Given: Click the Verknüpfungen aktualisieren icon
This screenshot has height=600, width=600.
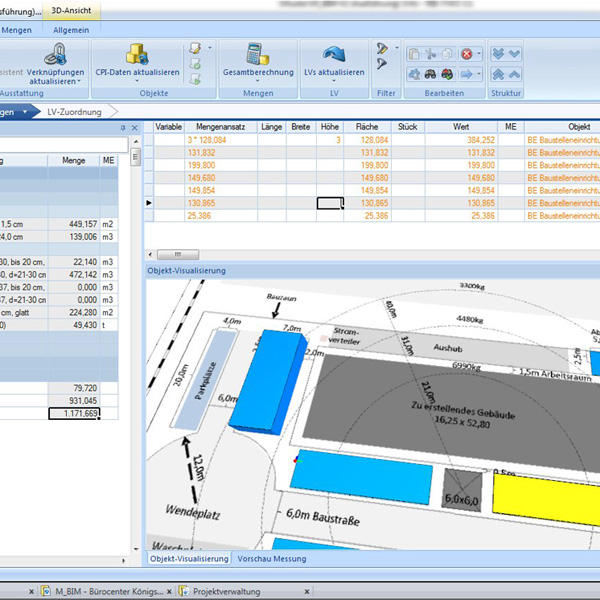Looking at the screenshot, I should [x=55, y=54].
